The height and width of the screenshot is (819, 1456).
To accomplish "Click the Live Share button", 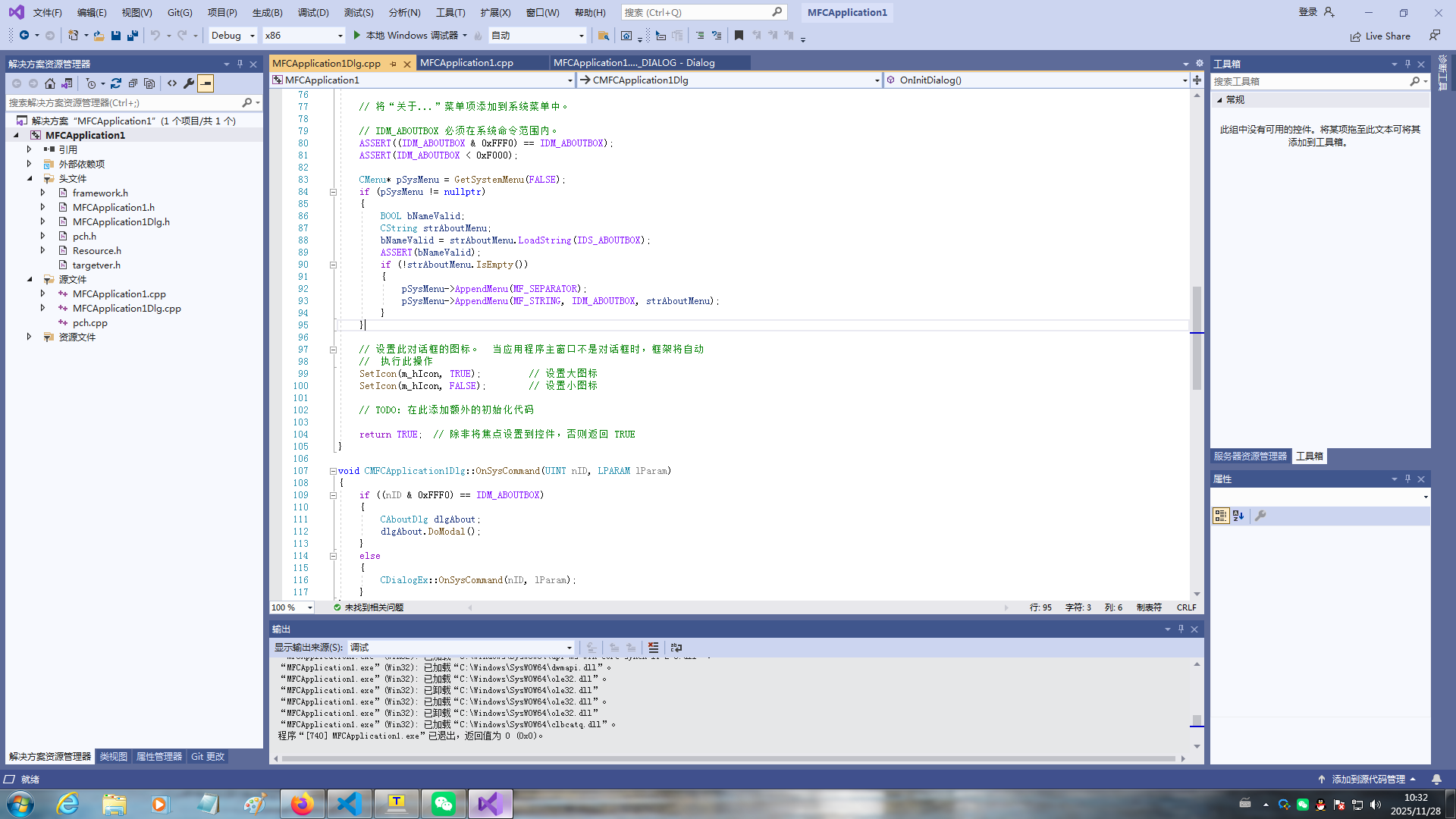I will 1380,36.
